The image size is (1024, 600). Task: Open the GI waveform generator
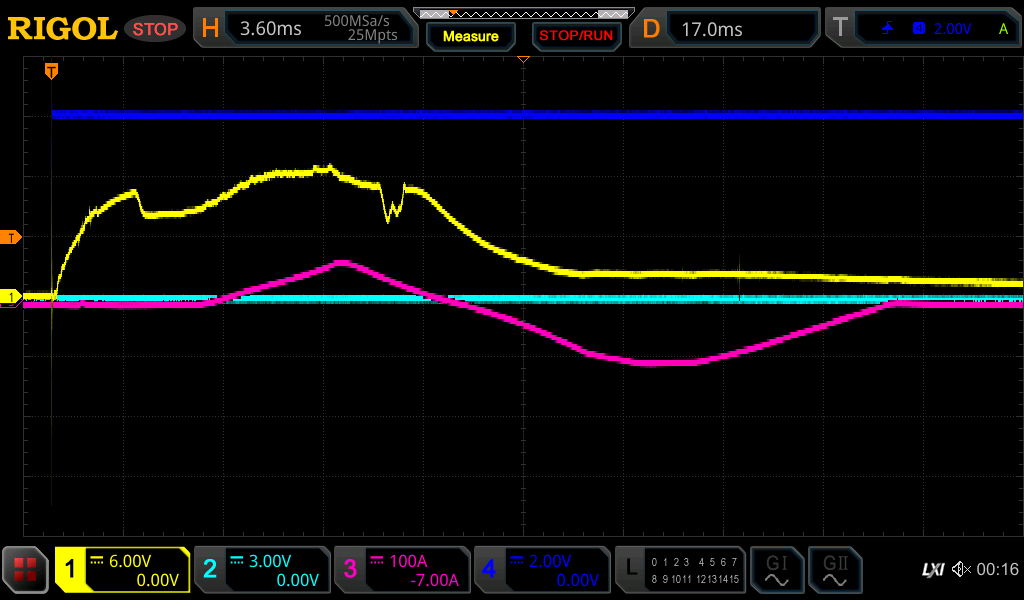click(776, 570)
